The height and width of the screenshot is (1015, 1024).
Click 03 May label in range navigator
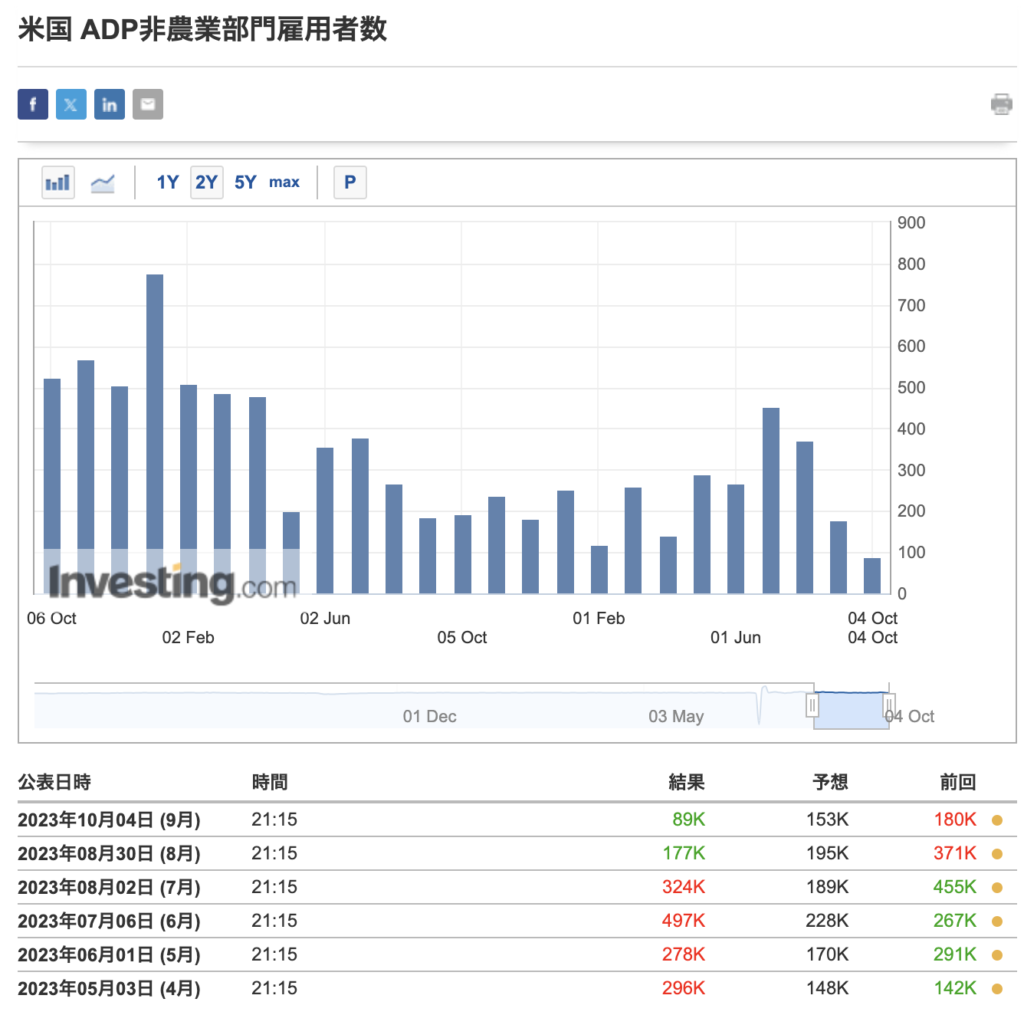tap(676, 717)
